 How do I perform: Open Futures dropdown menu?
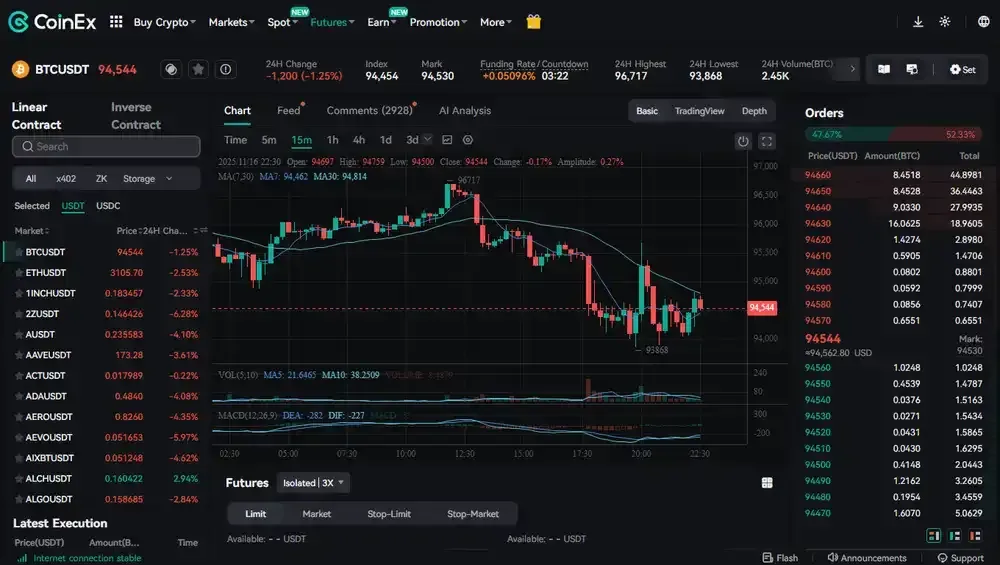point(332,22)
